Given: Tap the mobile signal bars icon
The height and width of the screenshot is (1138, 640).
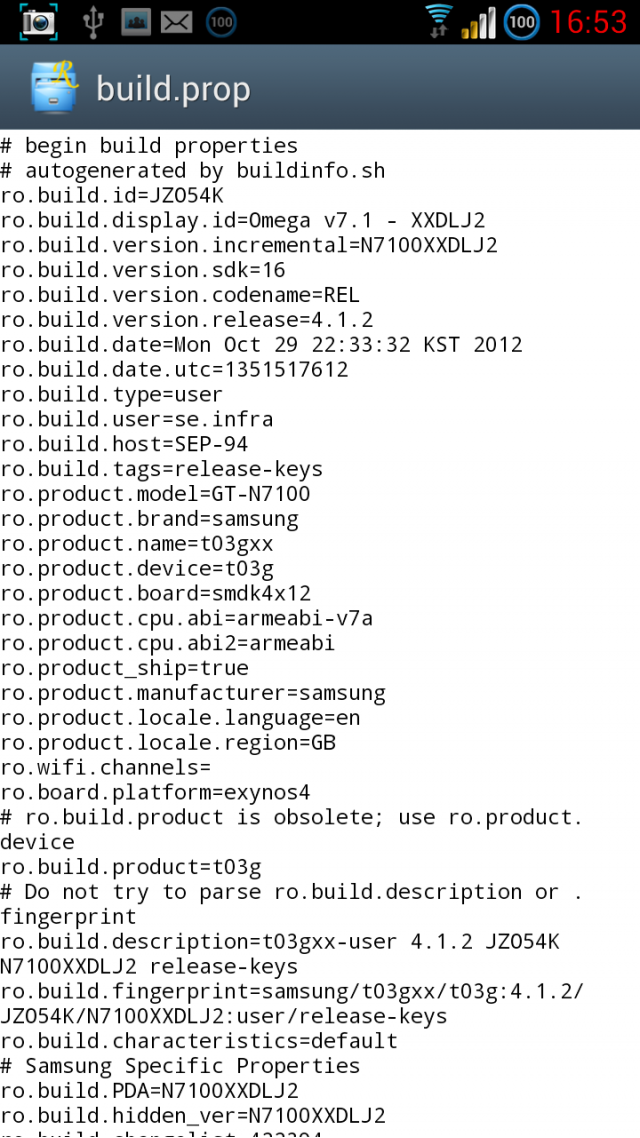Looking at the screenshot, I should (x=479, y=21).
